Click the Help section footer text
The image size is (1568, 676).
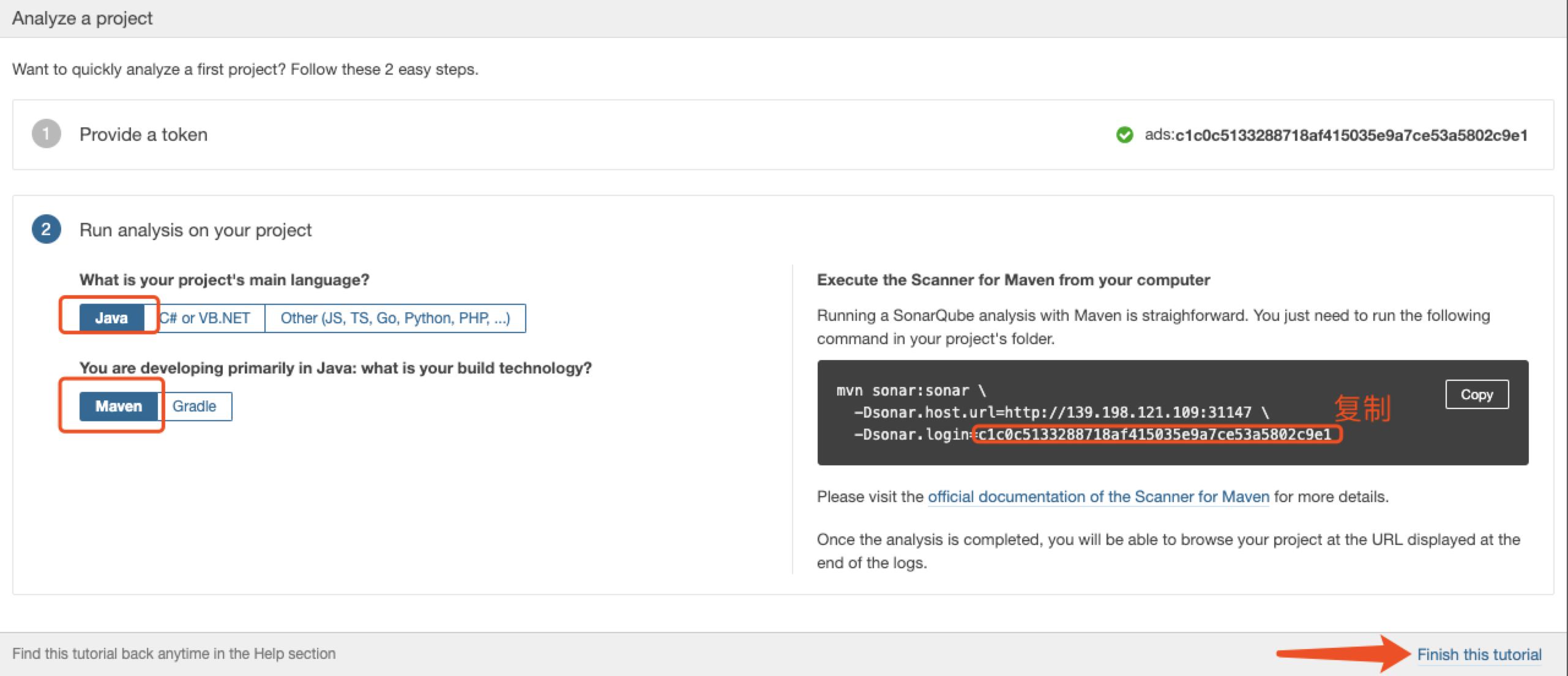(174, 654)
